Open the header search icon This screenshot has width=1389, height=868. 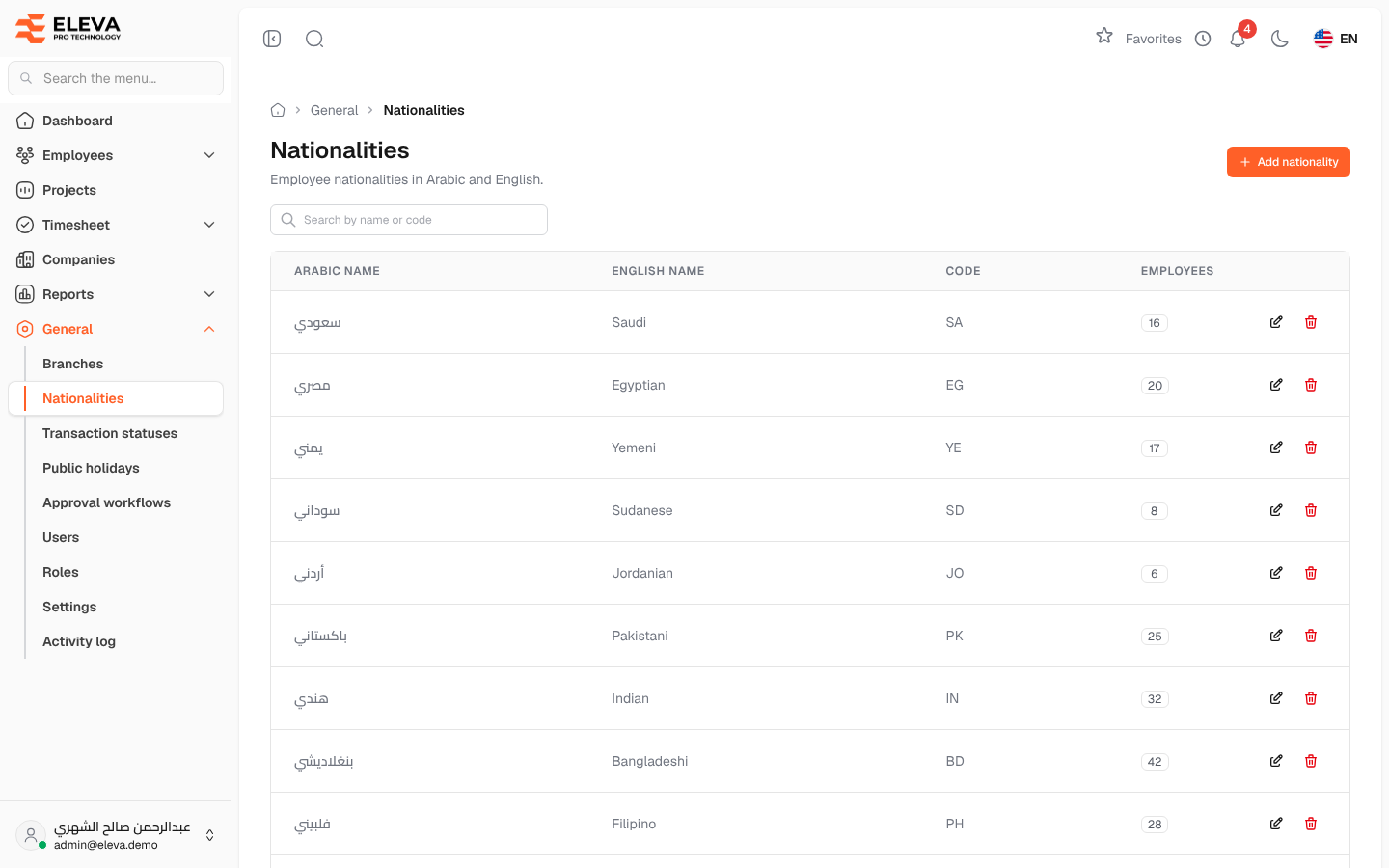pyautogui.click(x=314, y=39)
